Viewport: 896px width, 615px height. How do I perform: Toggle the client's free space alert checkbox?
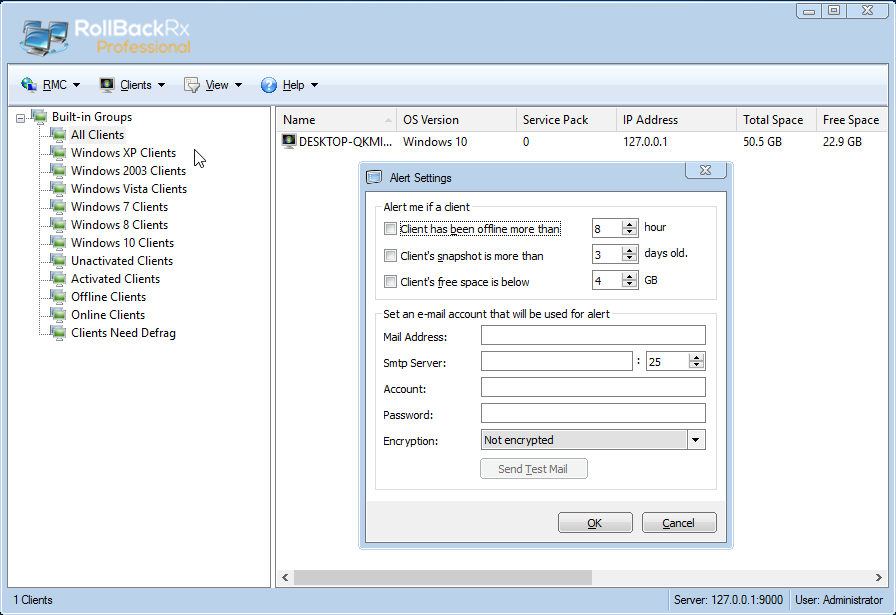[390, 282]
